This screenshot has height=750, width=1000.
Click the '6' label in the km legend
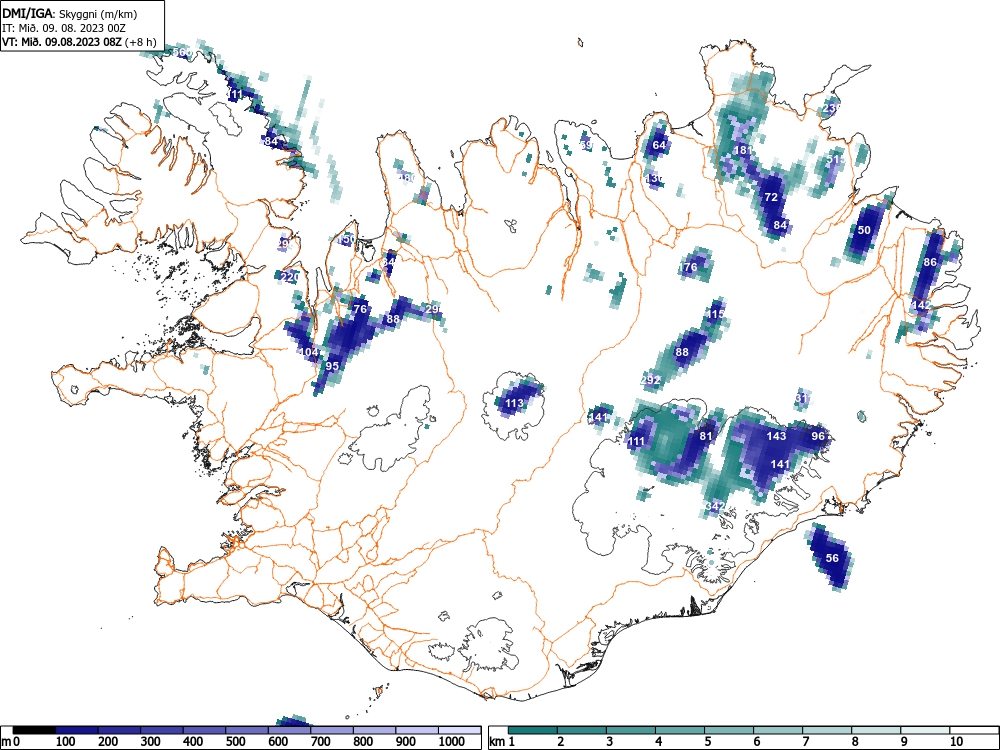pyautogui.click(x=756, y=742)
